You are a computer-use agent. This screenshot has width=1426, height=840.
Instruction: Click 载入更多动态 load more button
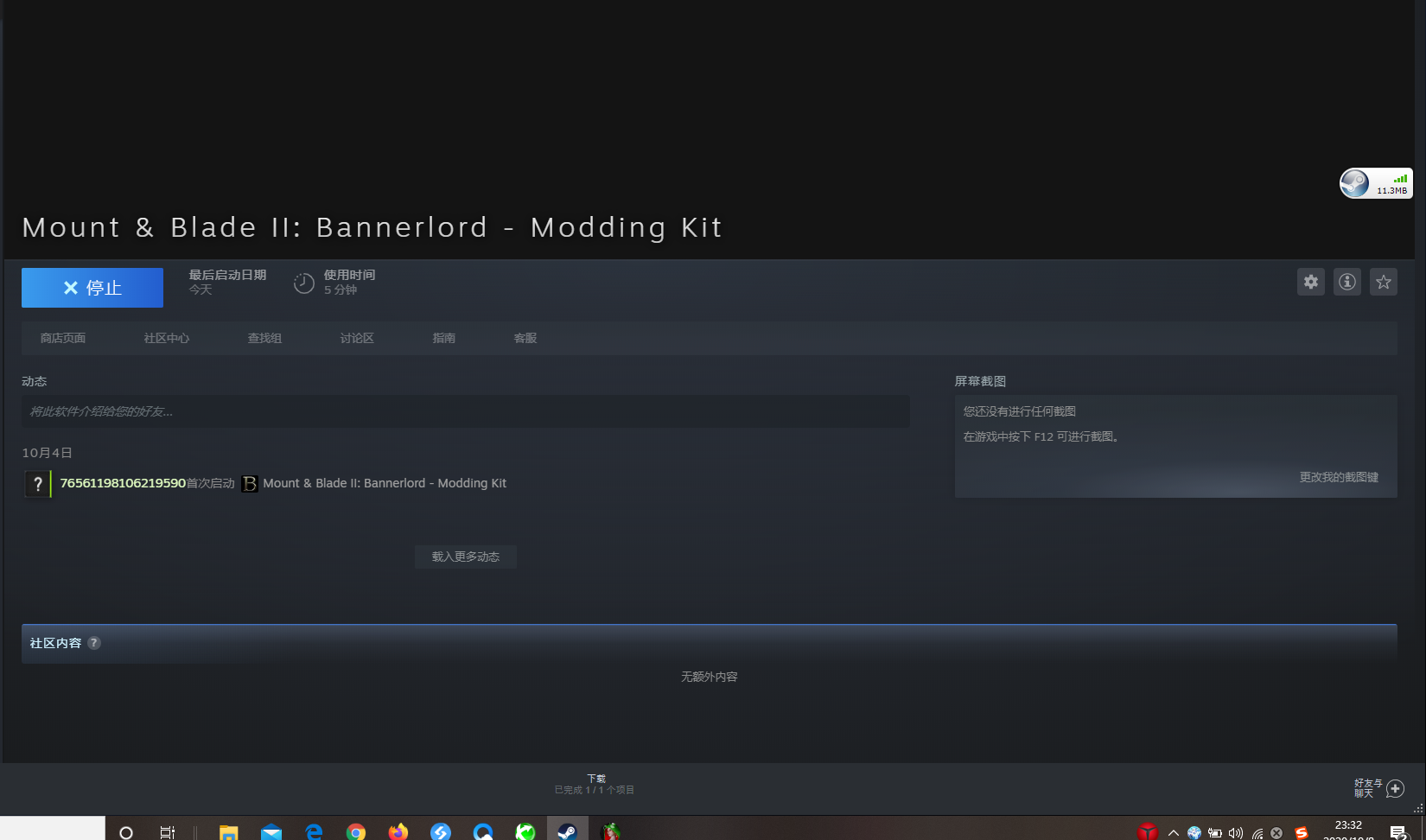466,557
